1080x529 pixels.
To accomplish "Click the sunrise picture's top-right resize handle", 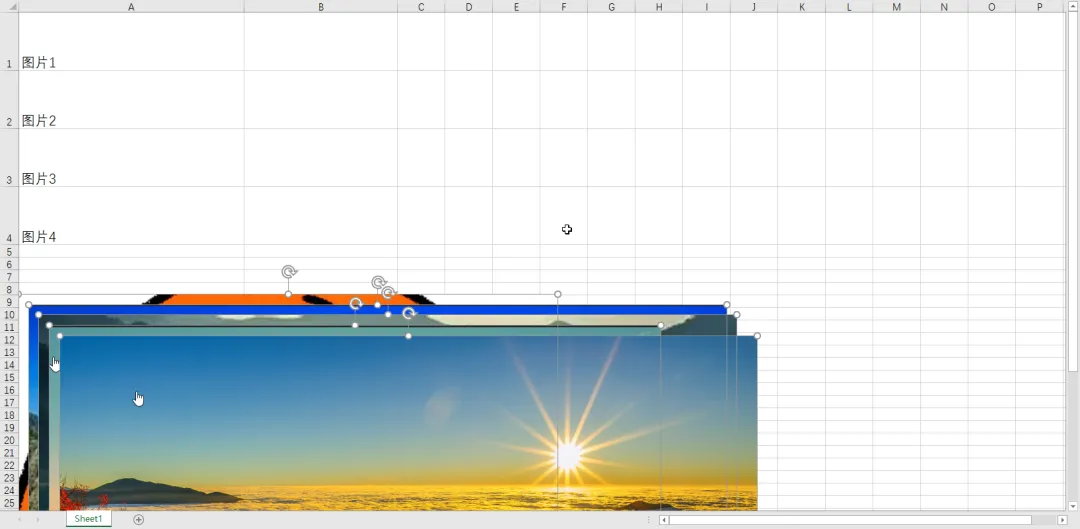I will (757, 336).
